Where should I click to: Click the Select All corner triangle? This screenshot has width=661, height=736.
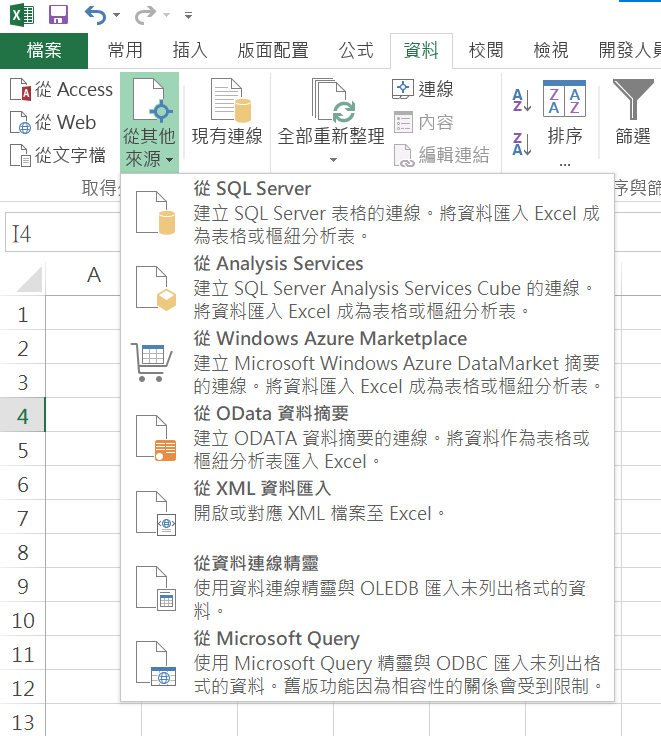[29, 279]
